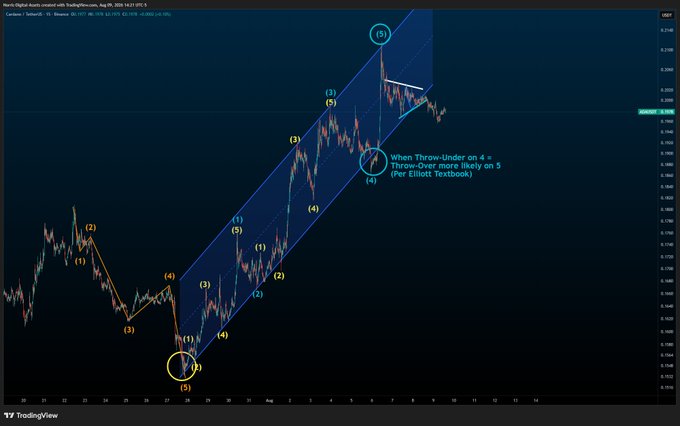Select the cyan (3) wave label

330,92
